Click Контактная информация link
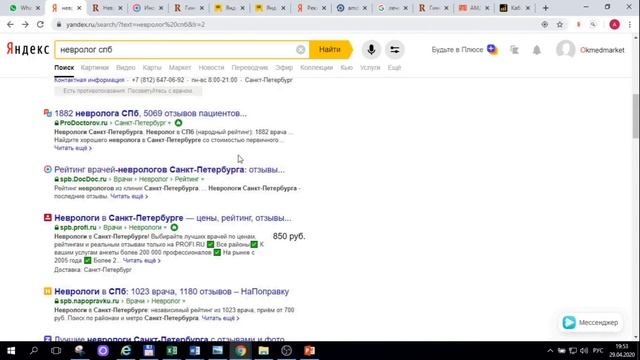 89,80
